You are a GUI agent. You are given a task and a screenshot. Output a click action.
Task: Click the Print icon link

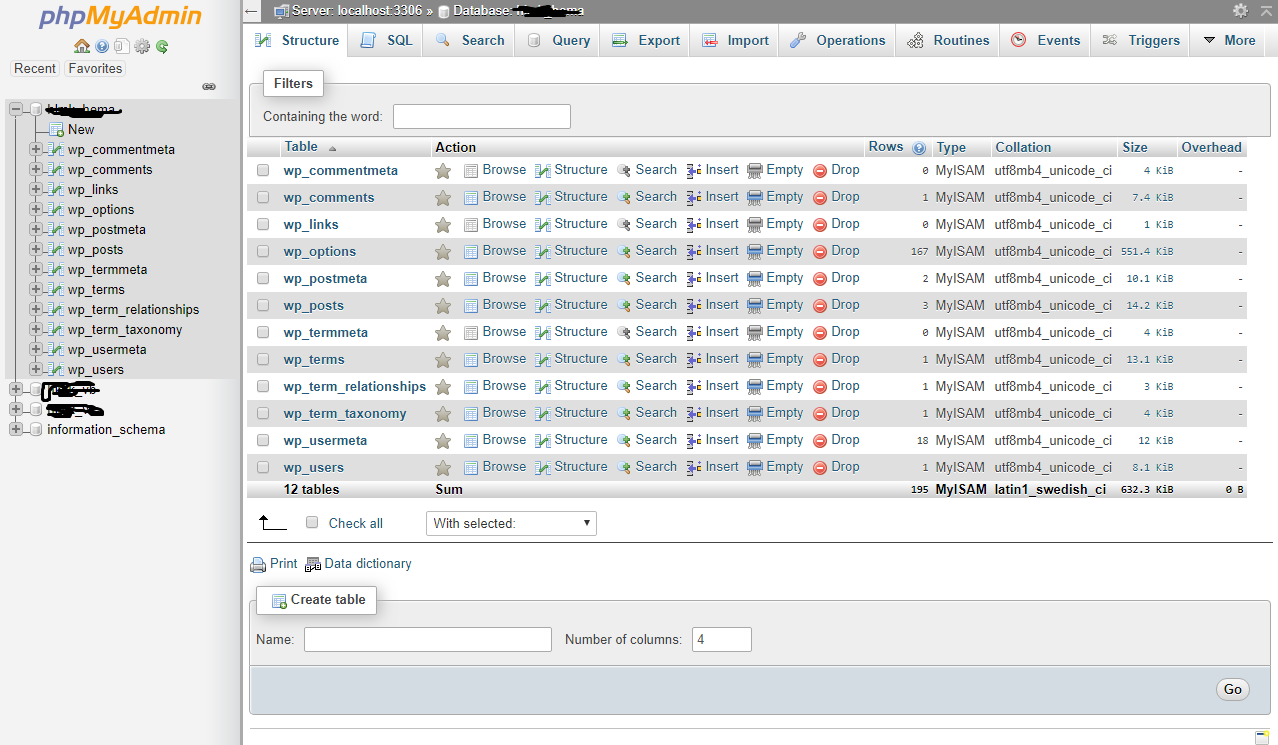click(274, 564)
